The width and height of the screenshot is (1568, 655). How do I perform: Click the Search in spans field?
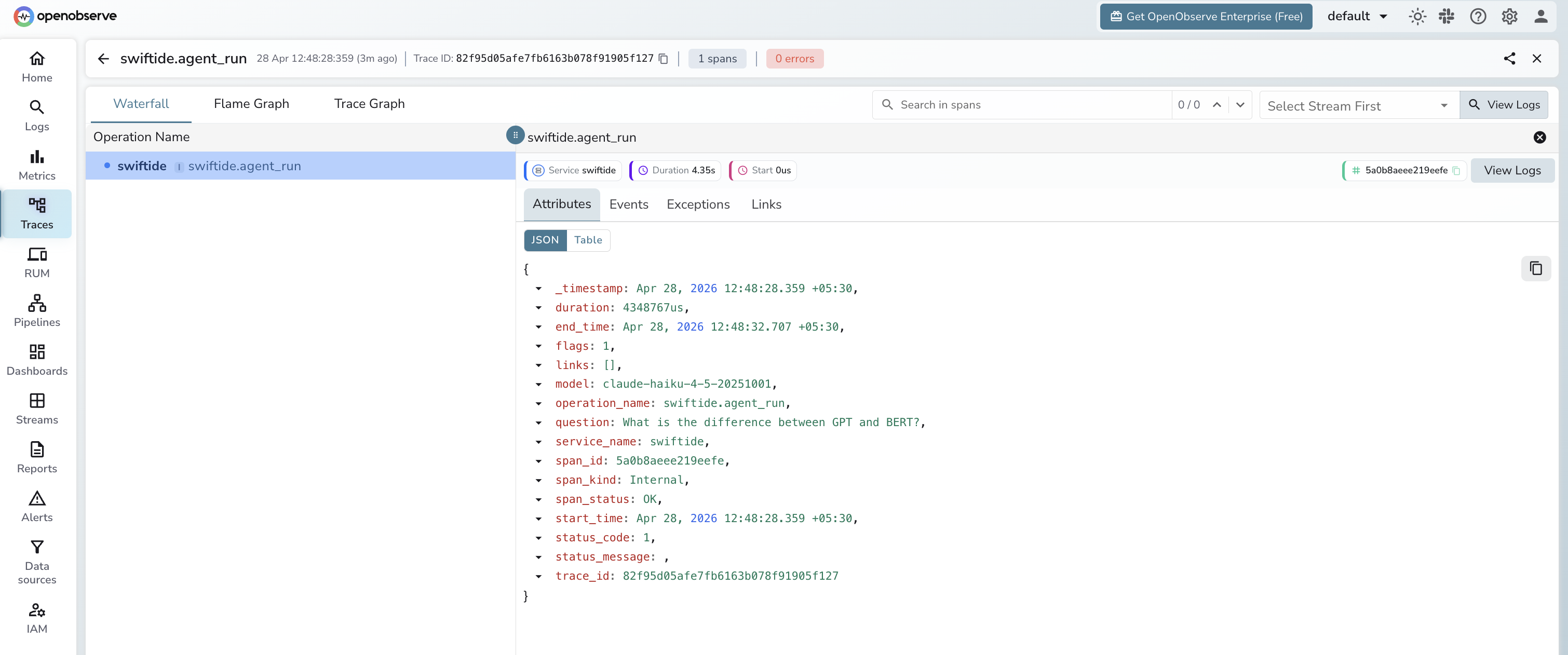pos(1022,105)
